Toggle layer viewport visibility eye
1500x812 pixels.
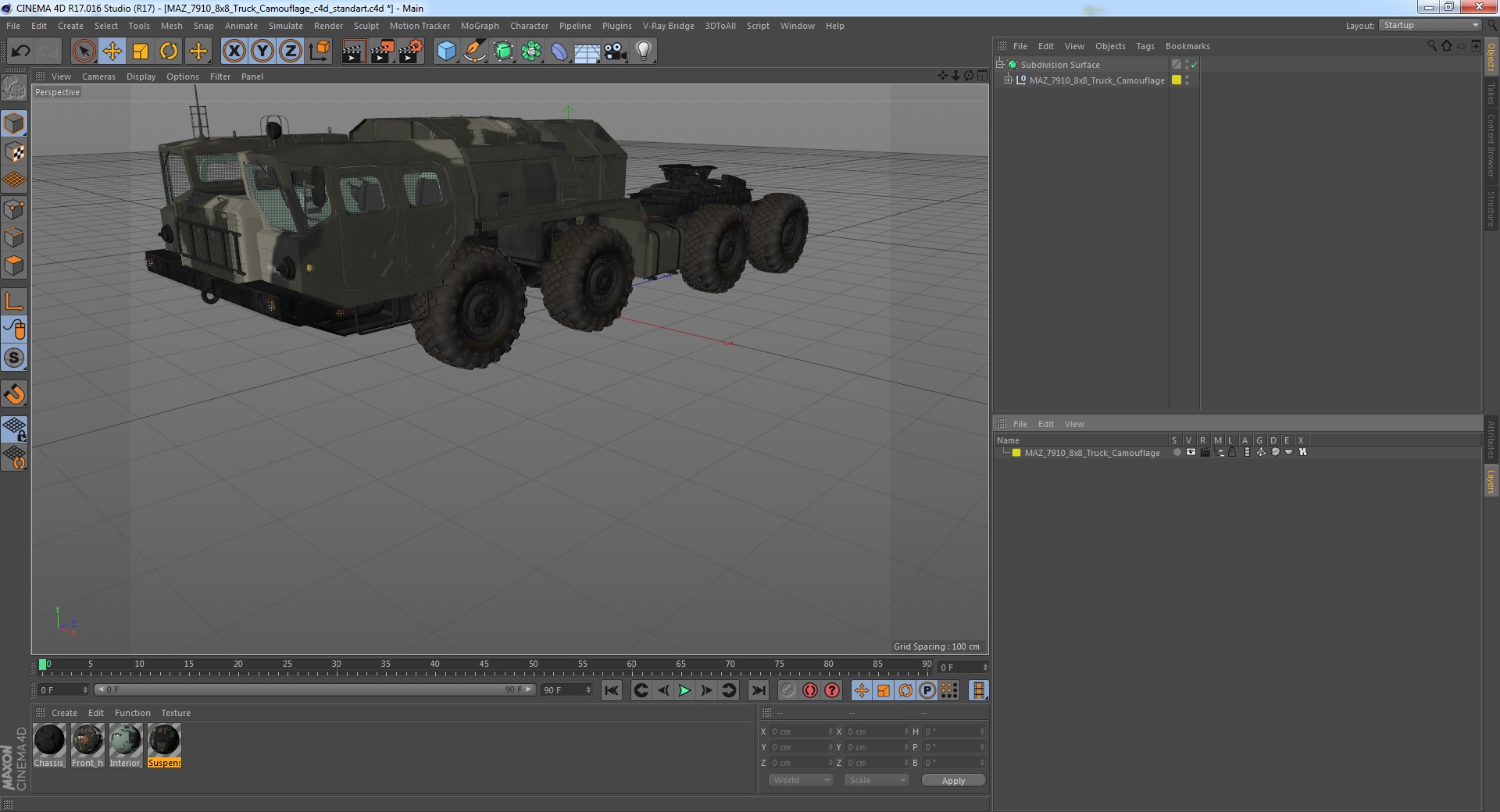(1191, 452)
